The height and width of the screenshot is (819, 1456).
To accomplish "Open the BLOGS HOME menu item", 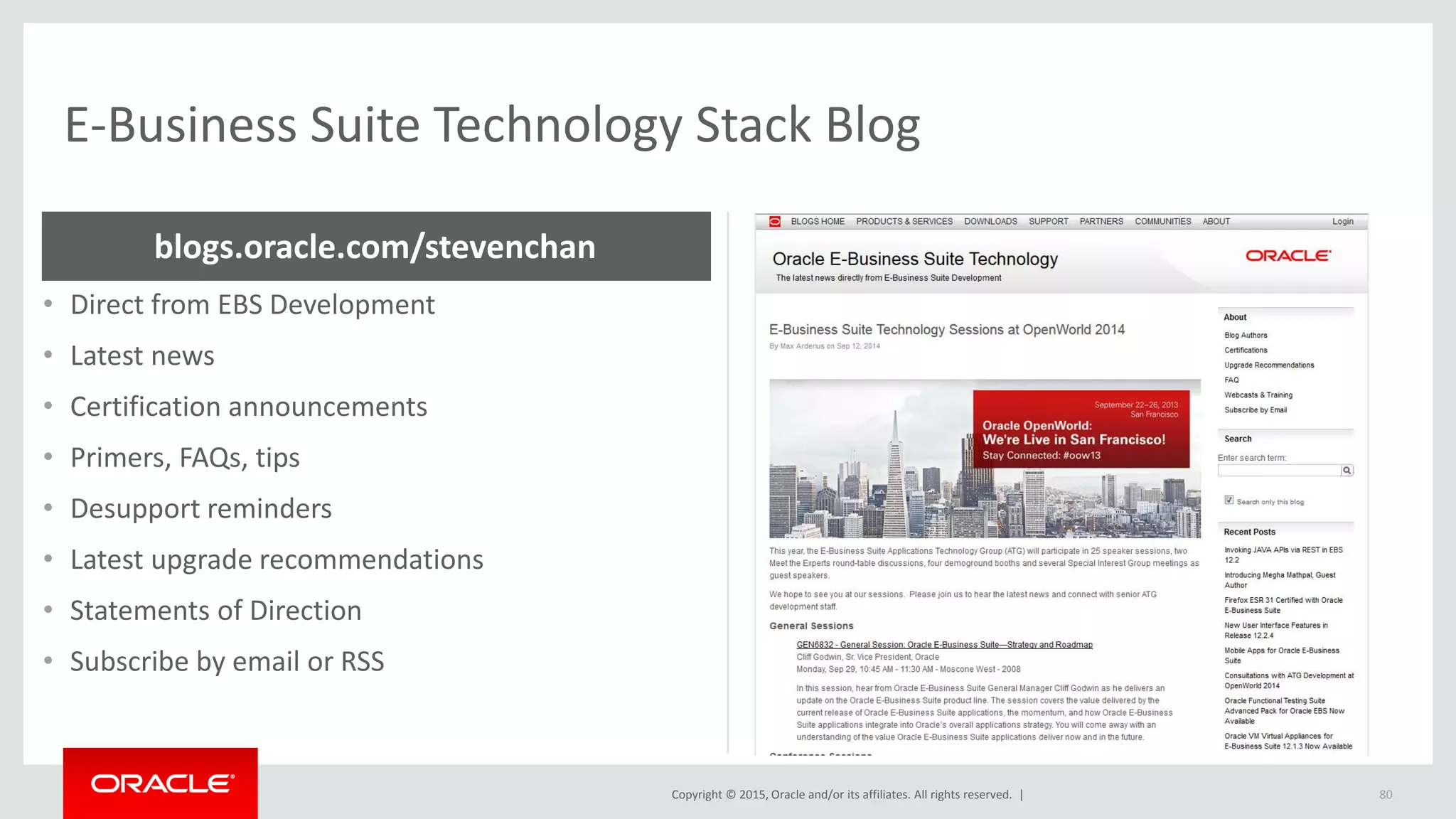I will tap(818, 222).
